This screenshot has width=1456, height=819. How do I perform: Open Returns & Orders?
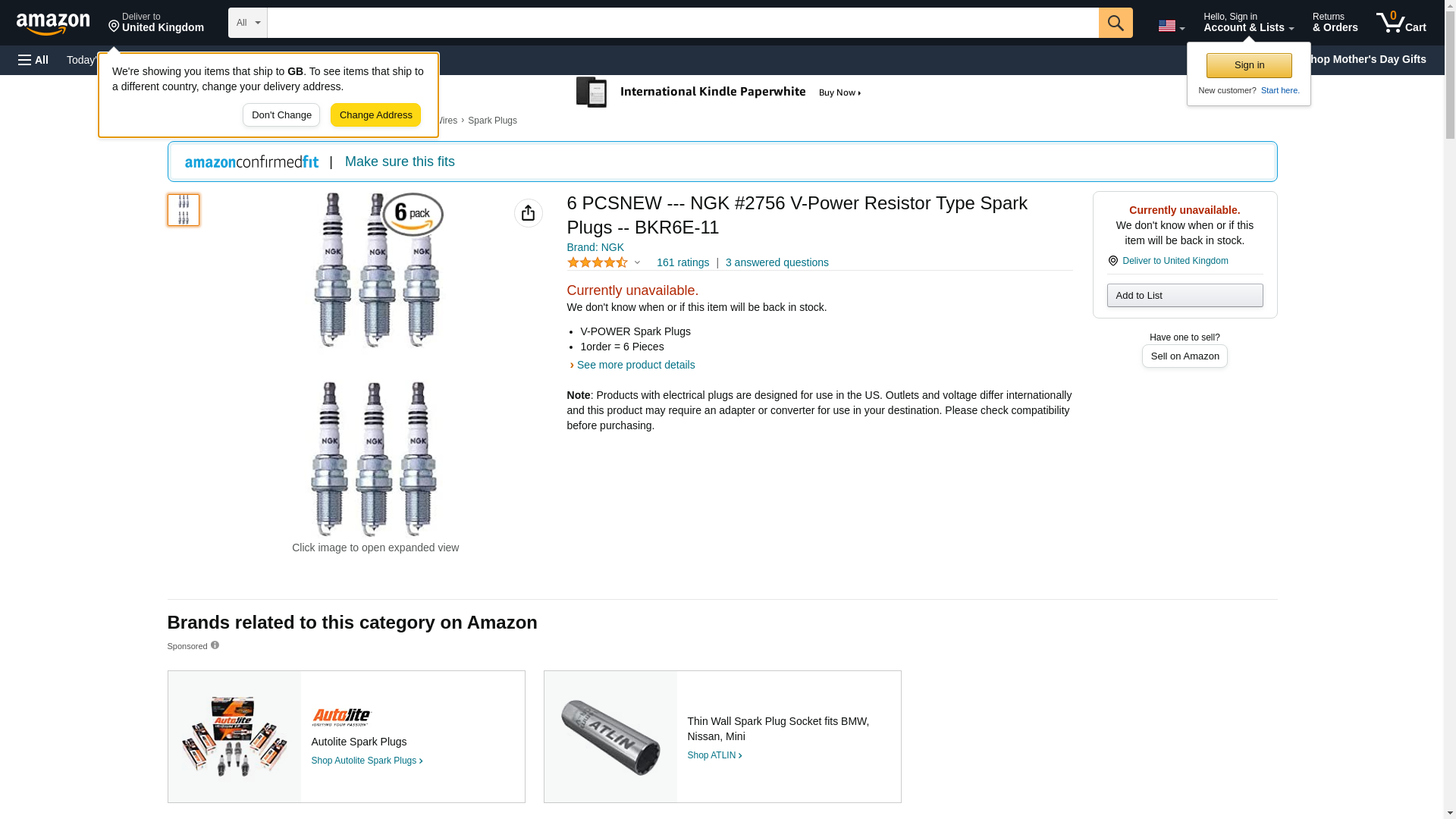pos(1335,23)
